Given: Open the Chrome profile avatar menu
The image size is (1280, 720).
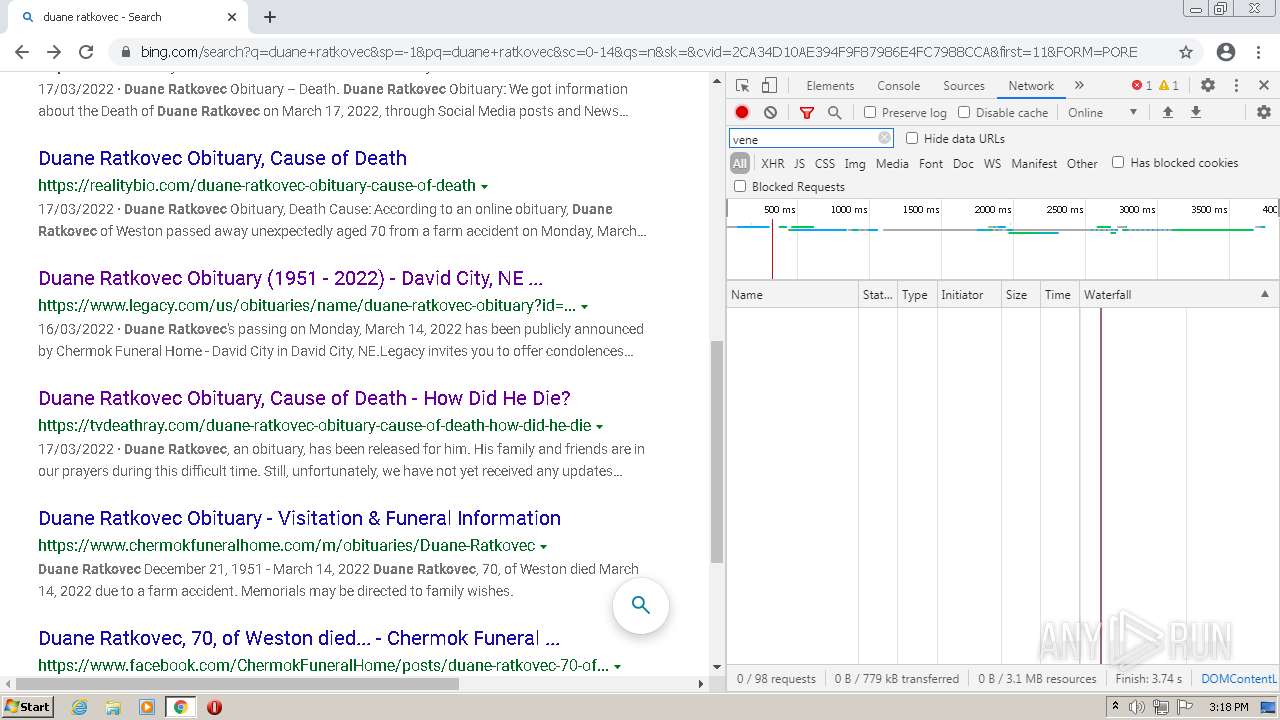Looking at the screenshot, I should coord(1226,52).
